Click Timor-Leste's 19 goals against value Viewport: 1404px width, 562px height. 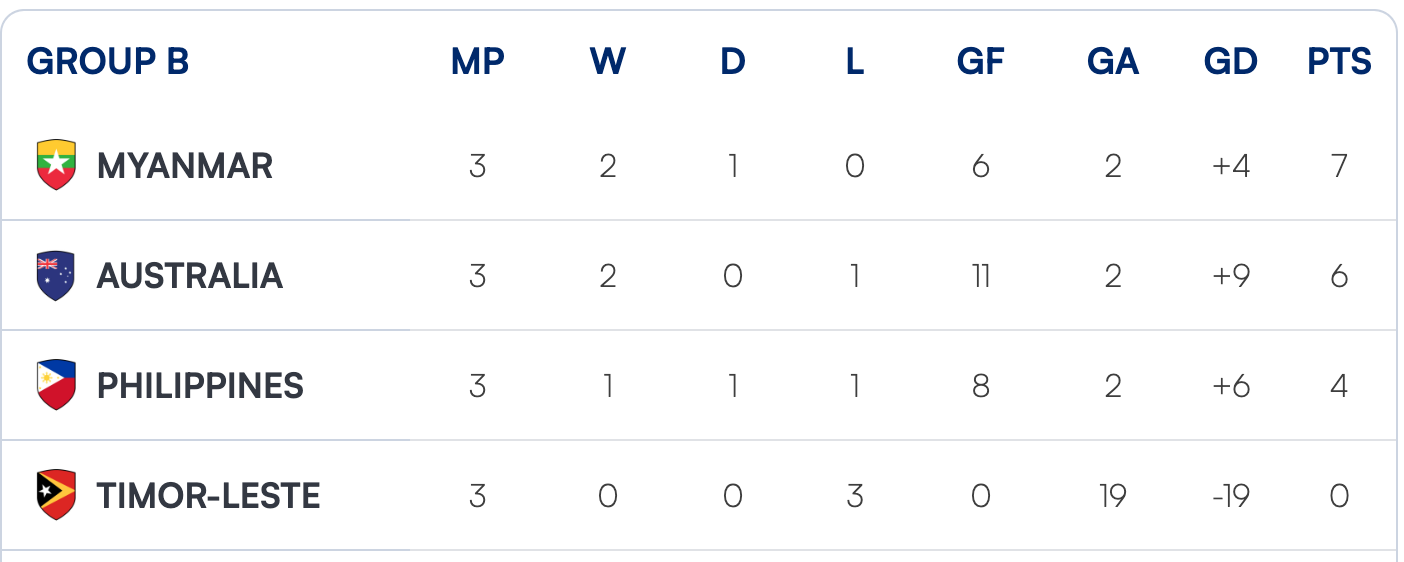pos(1113,496)
